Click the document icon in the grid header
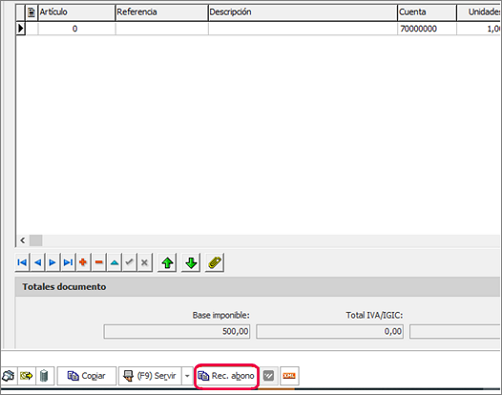The image size is (502, 395). 32,12
